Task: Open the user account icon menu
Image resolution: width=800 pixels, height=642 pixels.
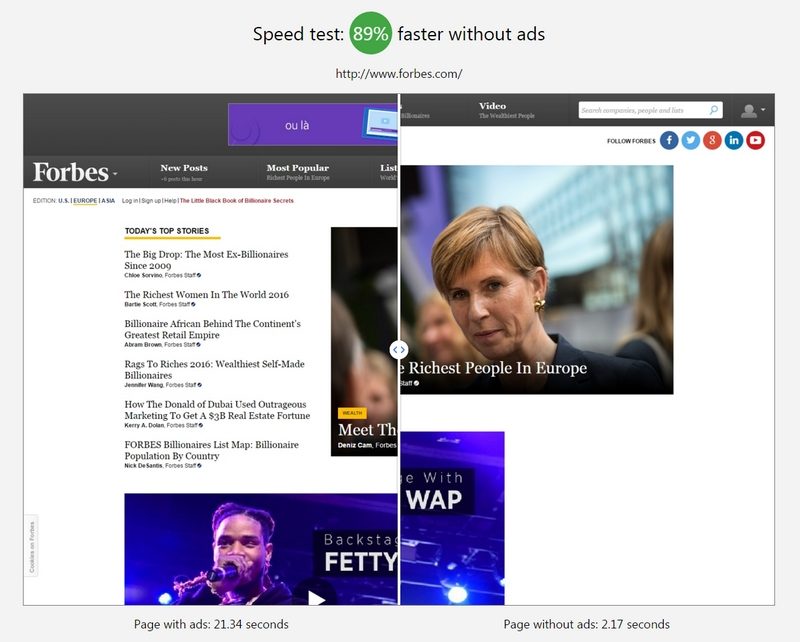Action: [753, 110]
